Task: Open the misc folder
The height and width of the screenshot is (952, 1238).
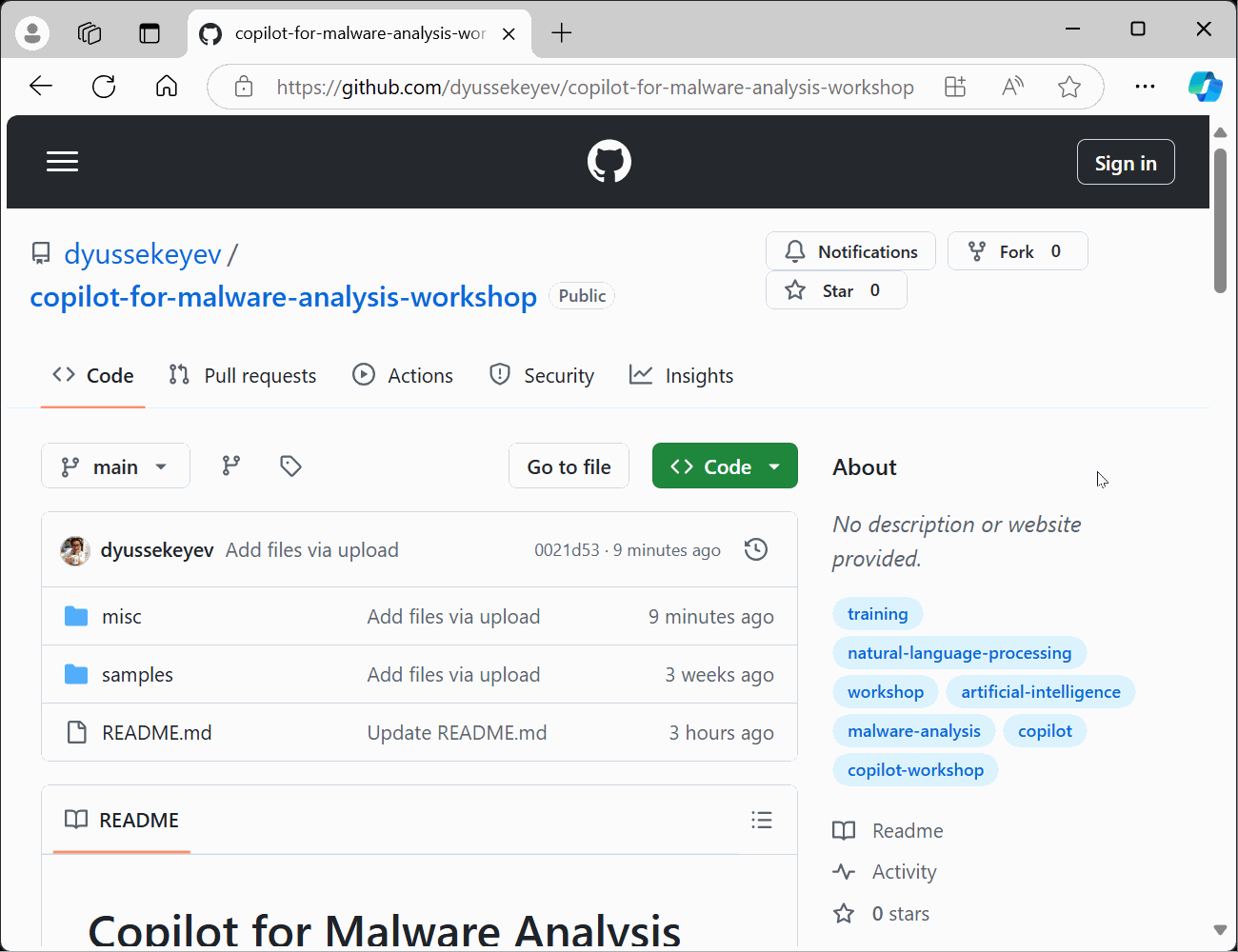Action: pos(122,617)
